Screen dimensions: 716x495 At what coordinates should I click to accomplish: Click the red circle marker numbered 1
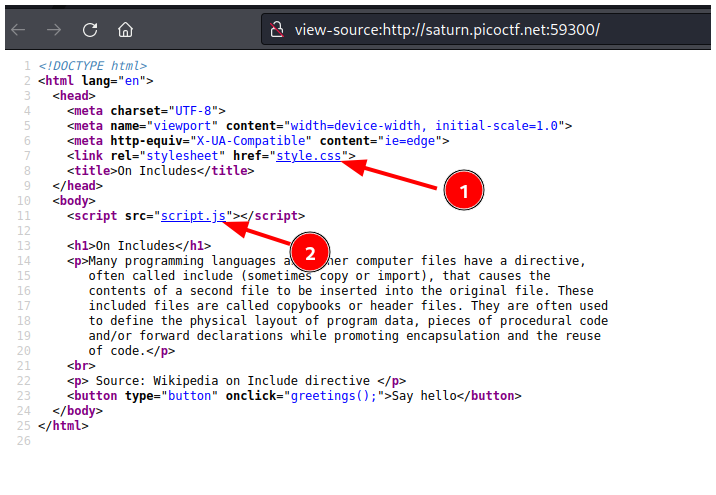point(464,187)
